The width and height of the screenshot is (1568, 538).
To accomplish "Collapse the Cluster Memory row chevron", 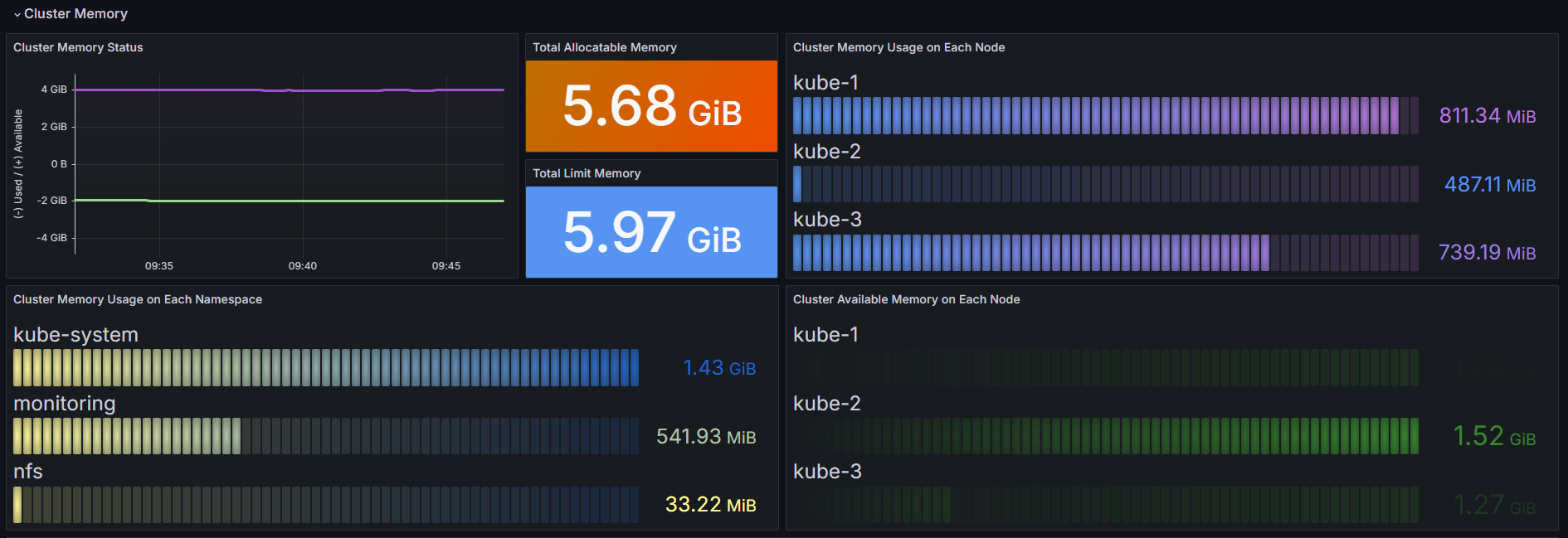I will [x=17, y=15].
